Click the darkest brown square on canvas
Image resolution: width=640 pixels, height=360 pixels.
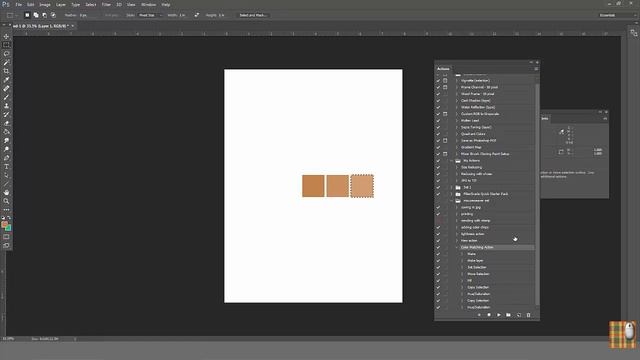pyautogui.click(x=313, y=186)
